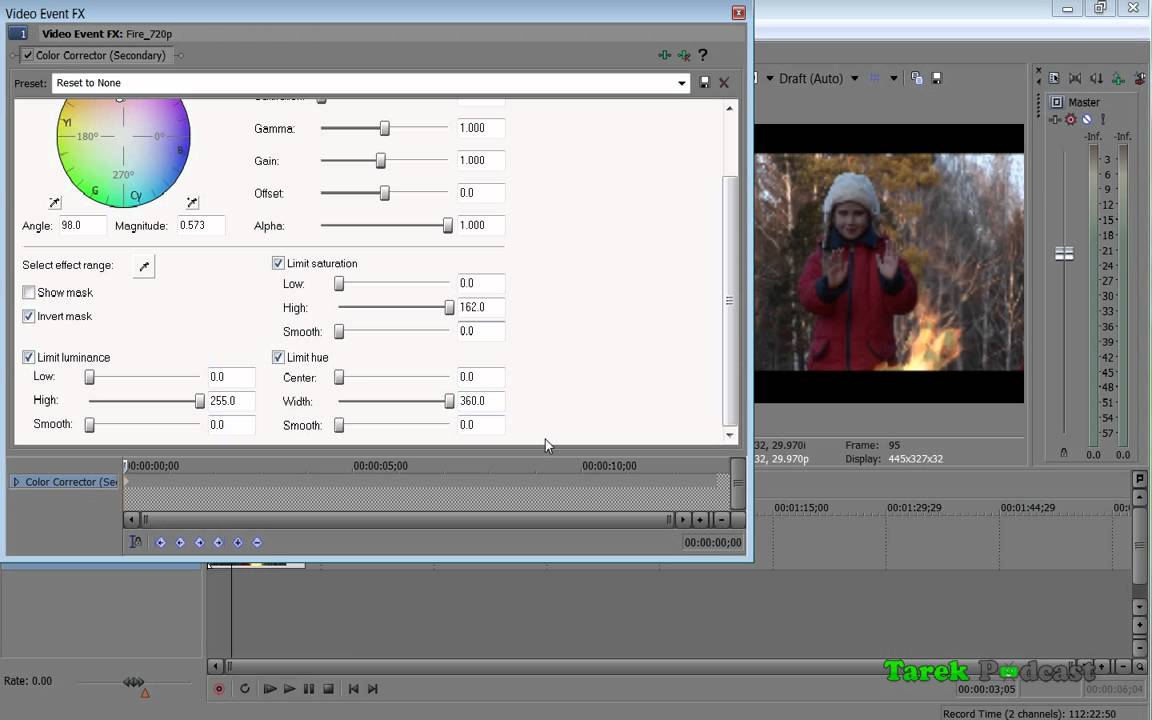Expand Color Corrector keyframe track
Viewport: 1152px width, 720px height.
click(16, 482)
